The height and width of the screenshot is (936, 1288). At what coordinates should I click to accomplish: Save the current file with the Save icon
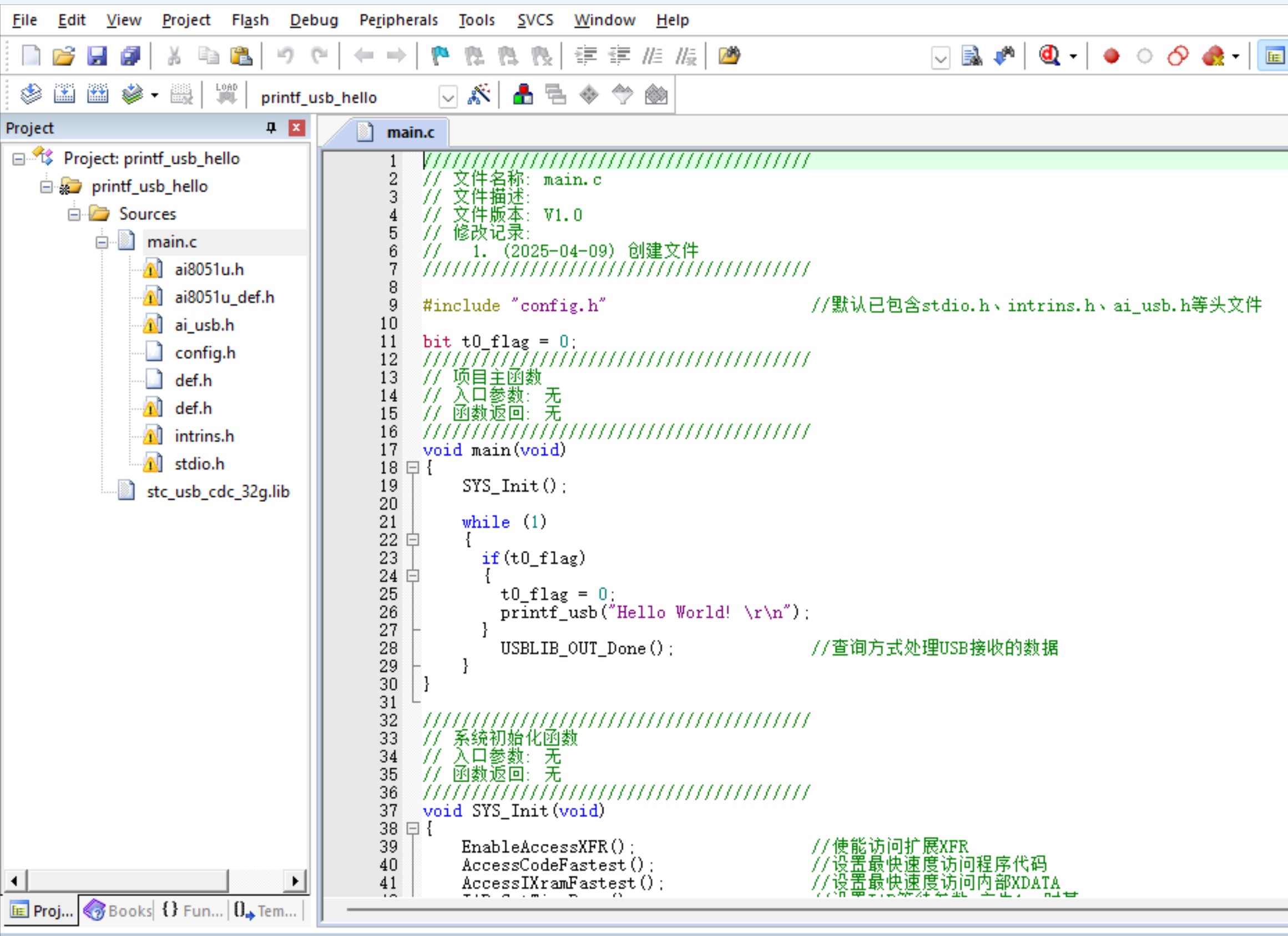[x=97, y=56]
